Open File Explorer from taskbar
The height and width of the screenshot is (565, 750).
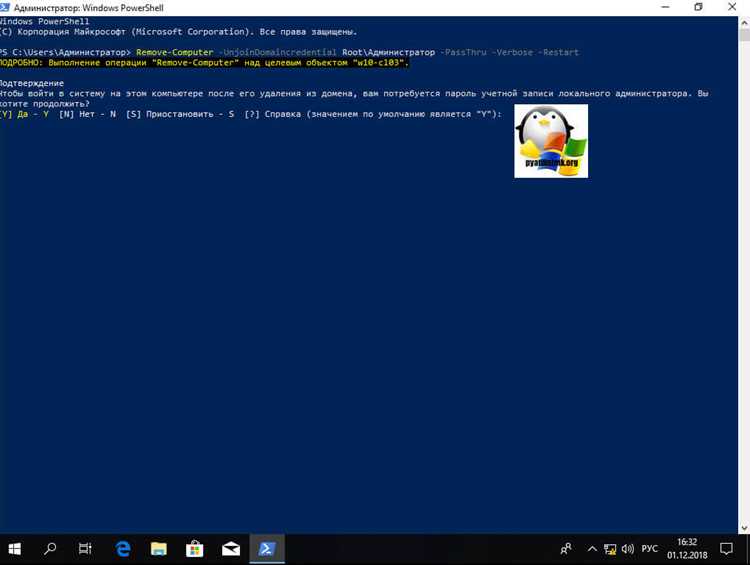point(159,549)
